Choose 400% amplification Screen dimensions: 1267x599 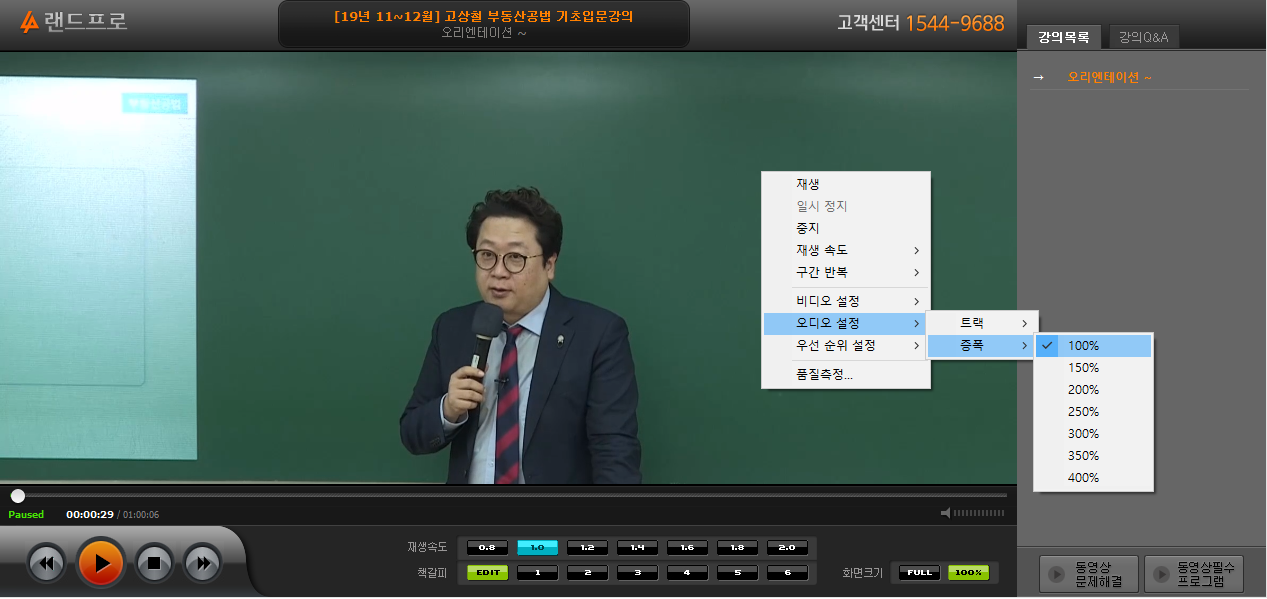[1093, 477]
